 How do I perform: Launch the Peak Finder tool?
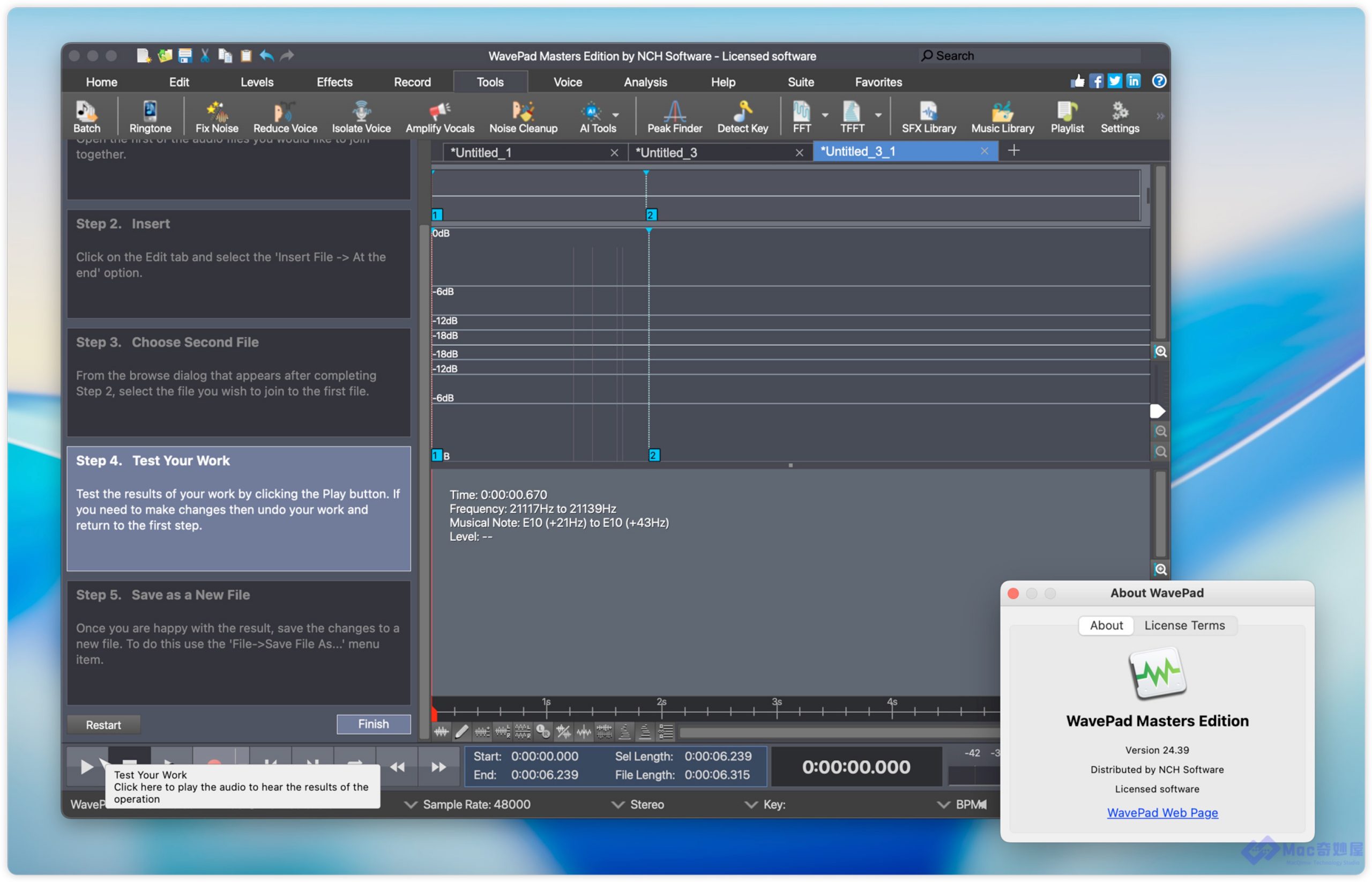pos(674,117)
